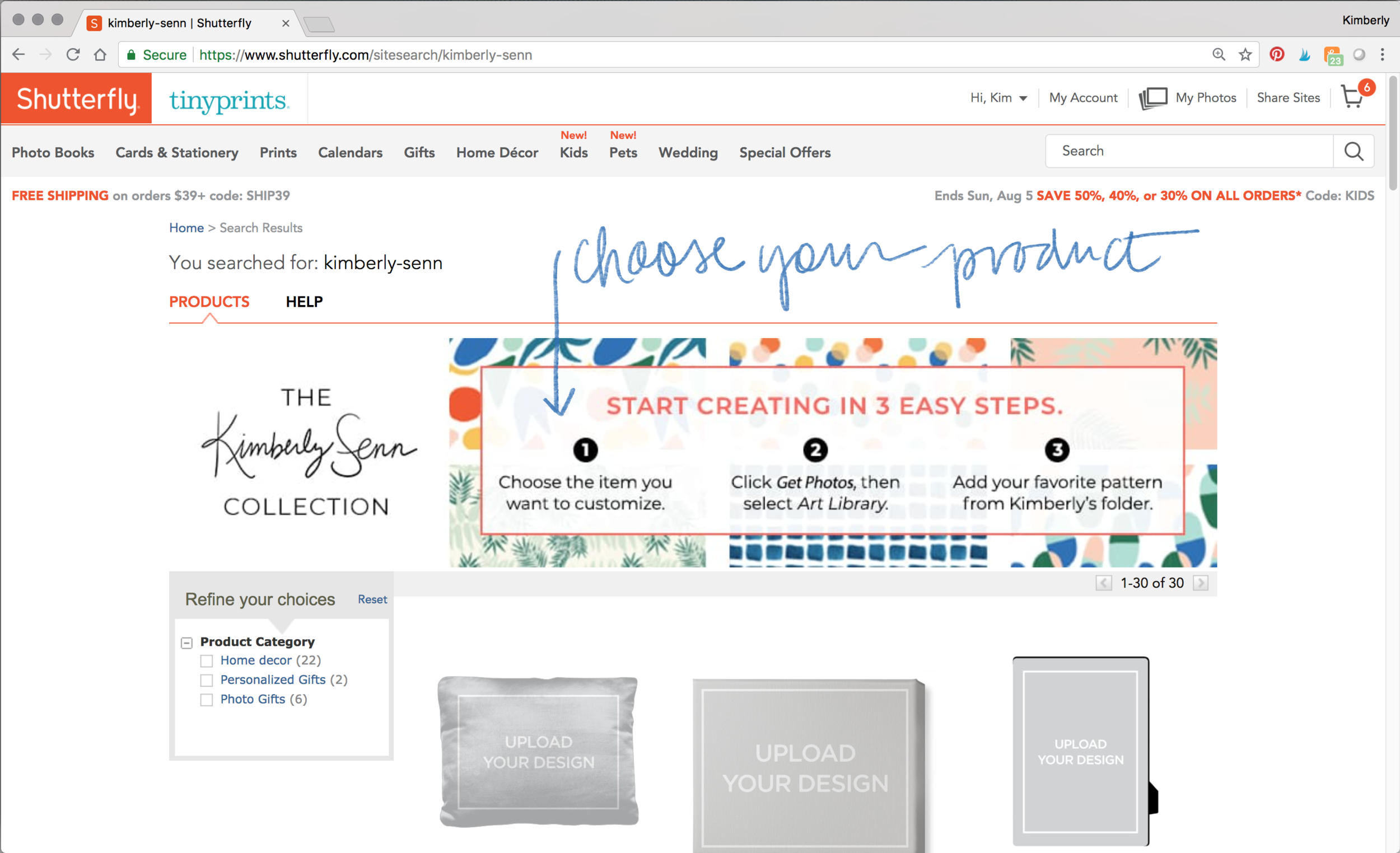Open the shopping cart with 6 items

1356,95
